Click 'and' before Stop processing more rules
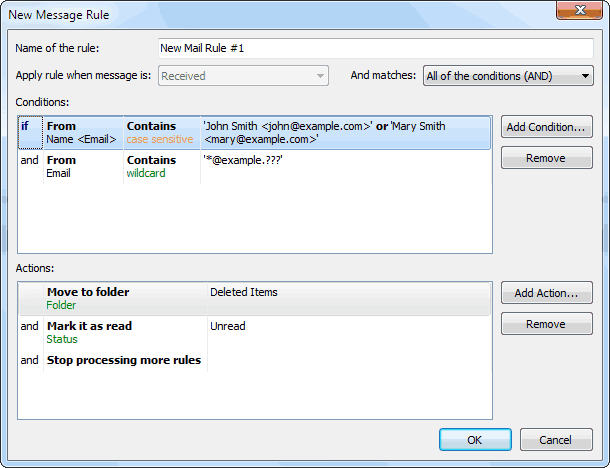This screenshot has height=468, width=610. pyautogui.click(x=30, y=360)
